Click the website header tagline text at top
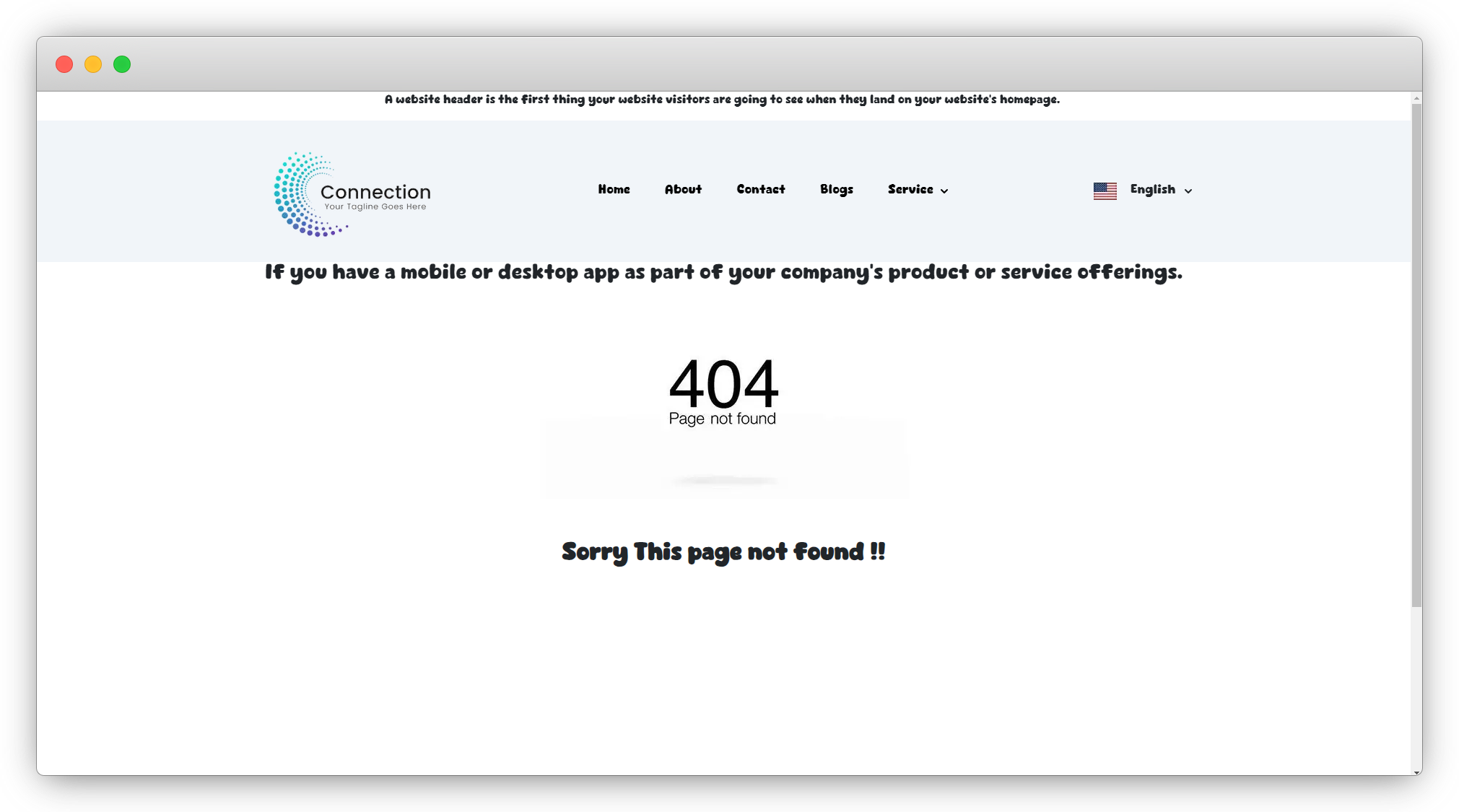Image resolution: width=1459 pixels, height=812 pixels. click(722, 100)
